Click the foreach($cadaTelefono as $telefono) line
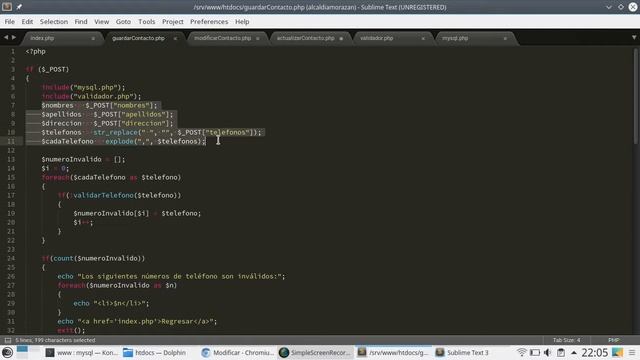Screen dimensions: 640x360 point(111,177)
